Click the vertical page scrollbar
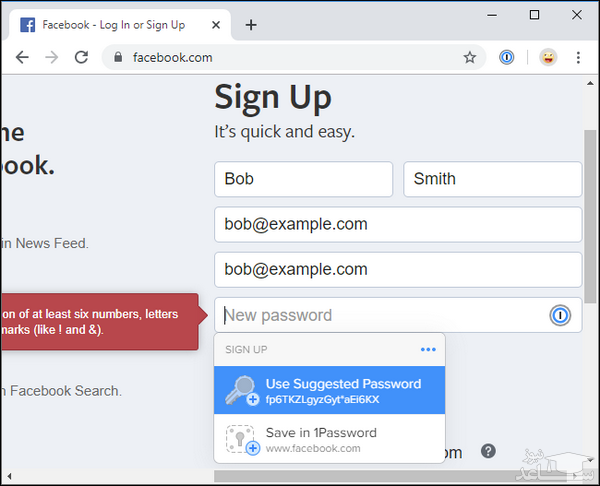Image resolution: width=600 pixels, height=486 pixels. pos(591,250)
